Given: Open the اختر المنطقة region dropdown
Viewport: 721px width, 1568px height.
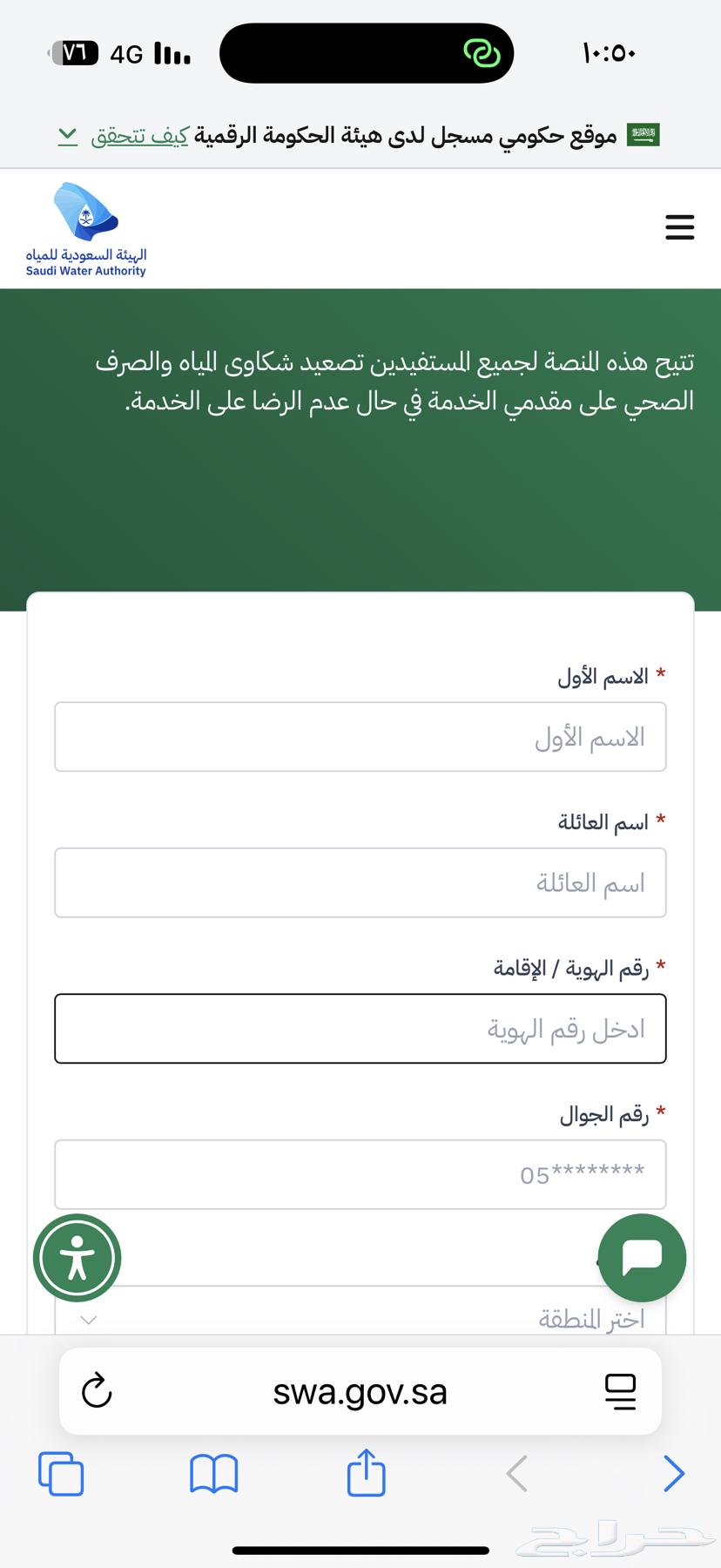Looking at the screenshot, I should coord(360,1317).
